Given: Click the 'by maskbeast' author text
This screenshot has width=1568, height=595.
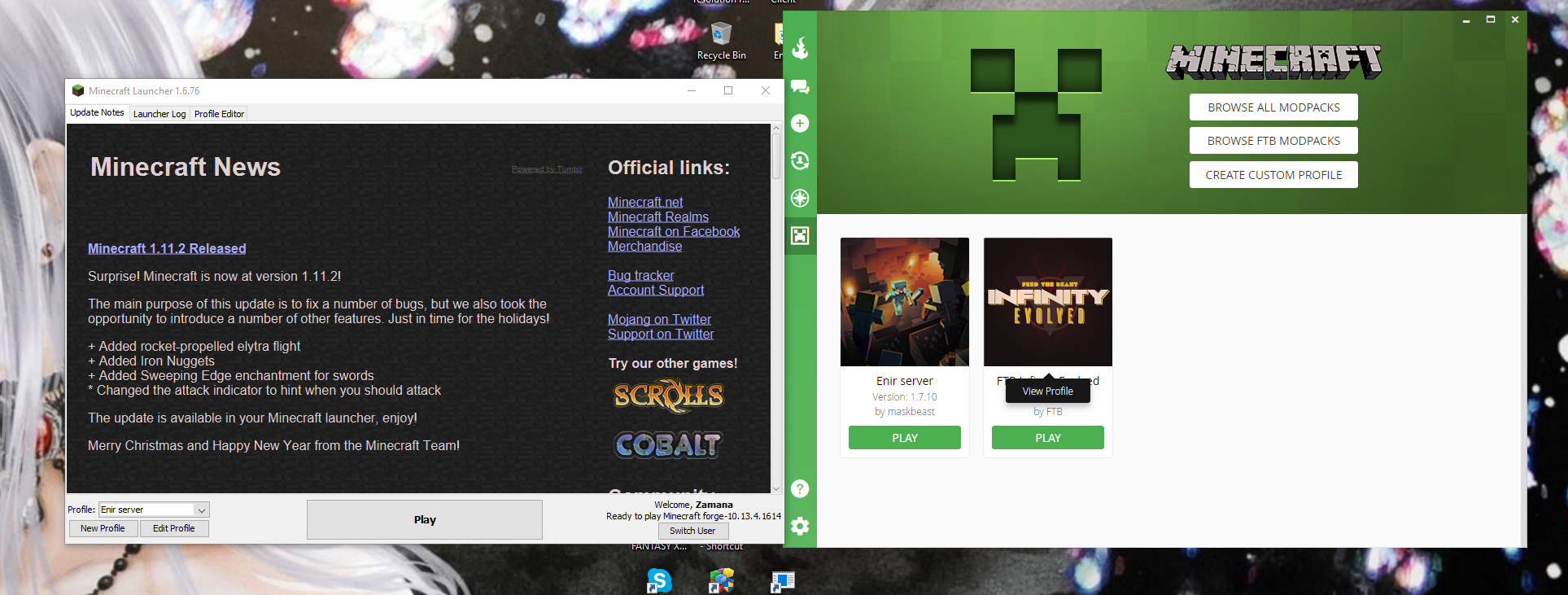Looking at the screenshot, I should tap(905, 412).
